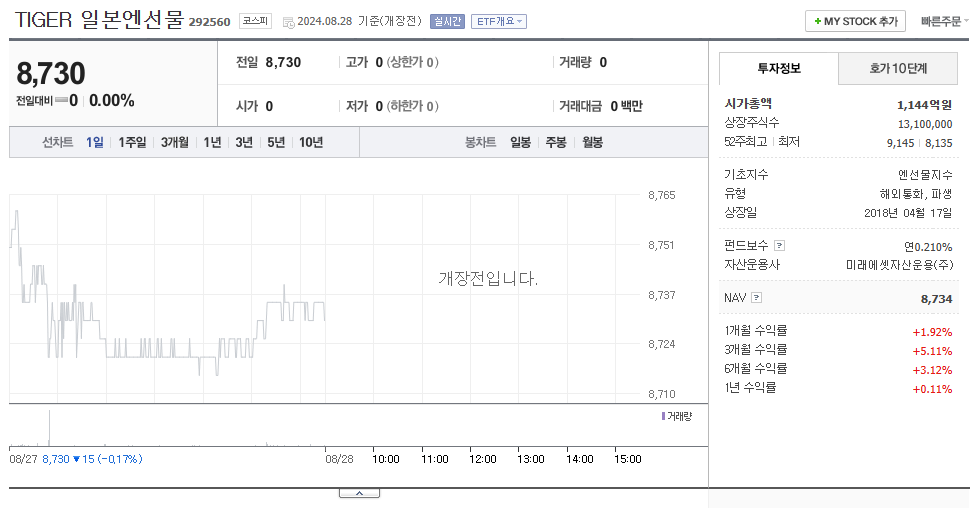The image size is (977, 508).
Task: Click the 52-week low 8,135
Action: coord(938,143)
